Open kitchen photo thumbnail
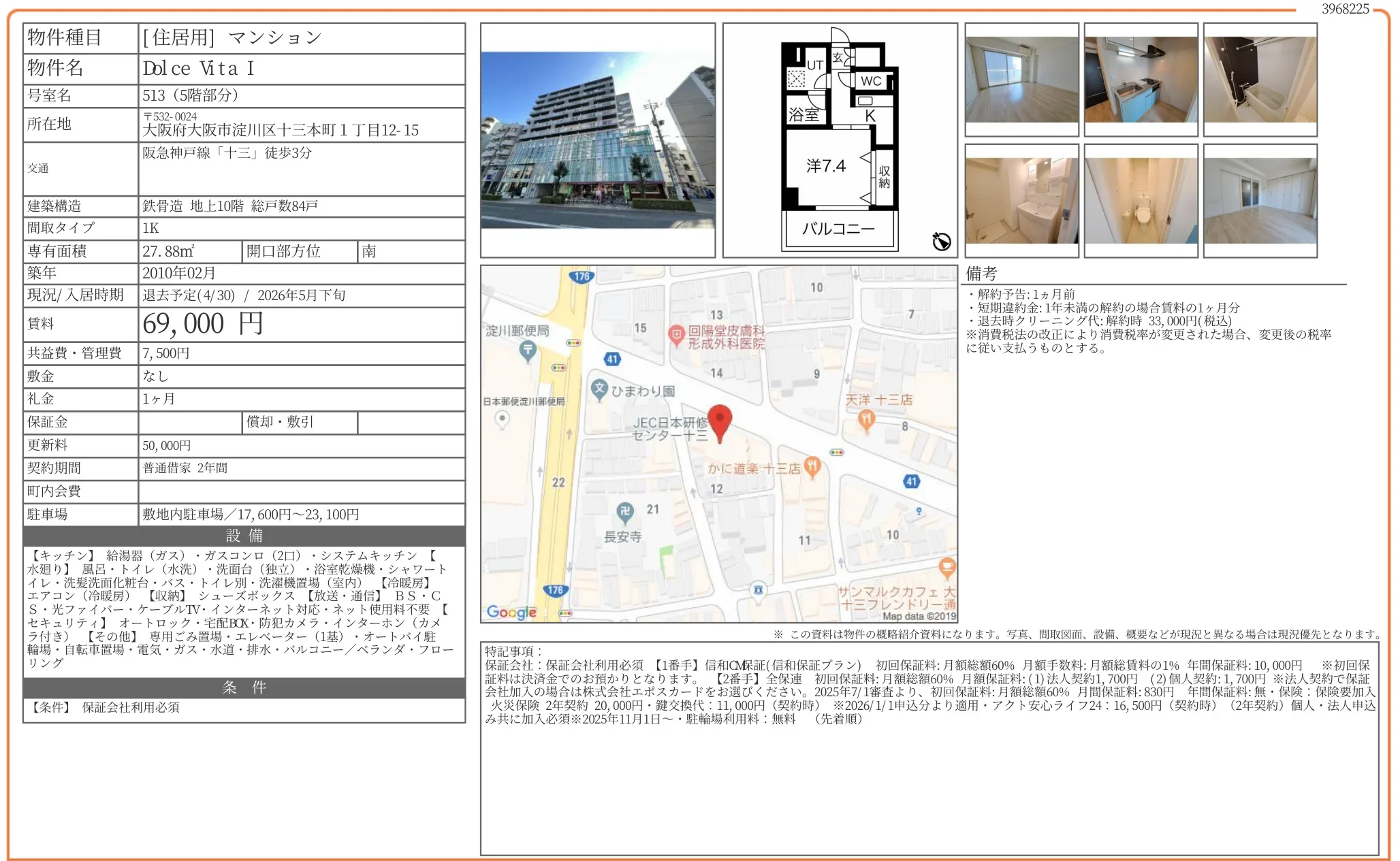The width and height of the screenshot is (1400, 861). [x=1141, y=80]
